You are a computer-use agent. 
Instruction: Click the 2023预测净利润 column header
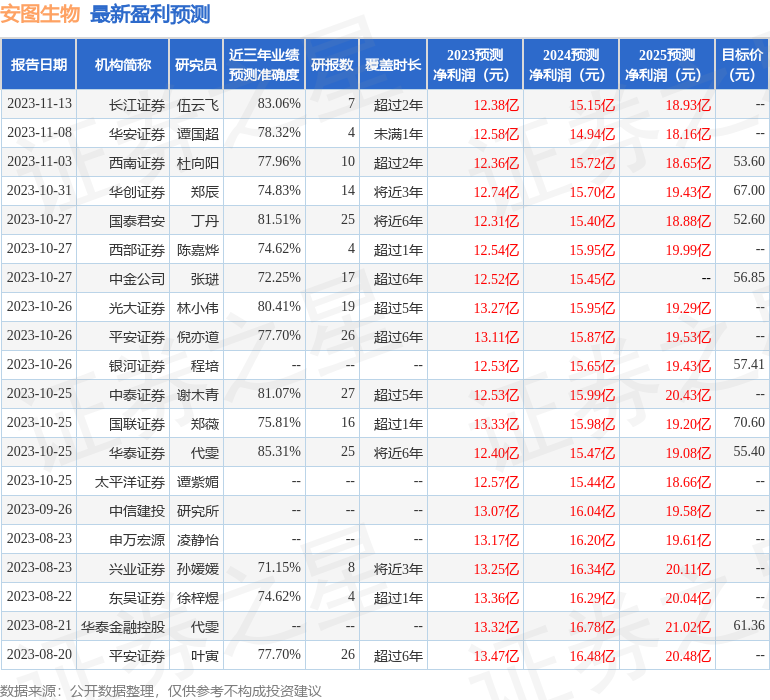click(x=475, y=64)
